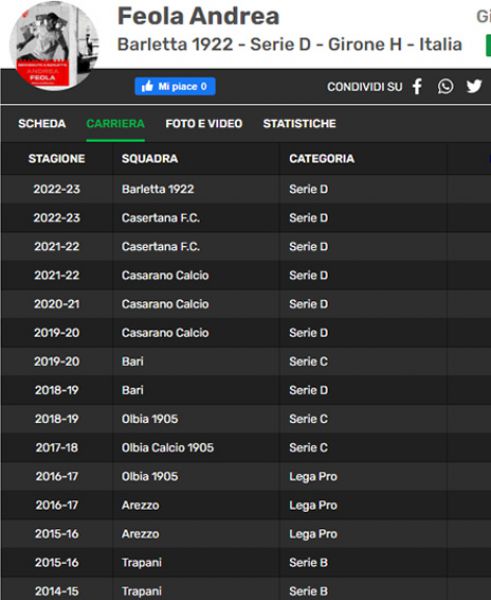Share on Twitter bird icon
491x600 pixels.
tap(474, 86)
